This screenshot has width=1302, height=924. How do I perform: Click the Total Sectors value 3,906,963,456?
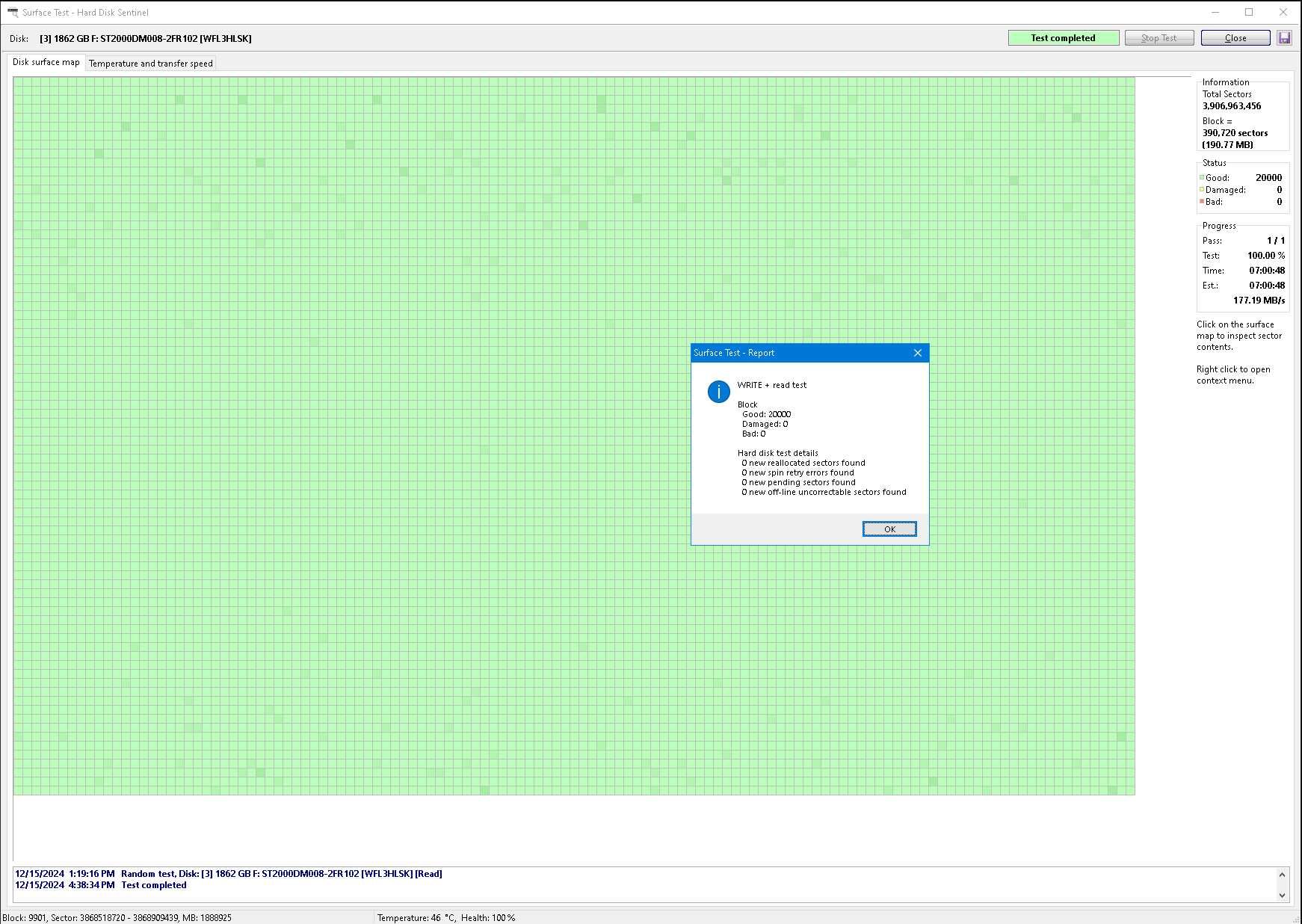coord(1232,106)
